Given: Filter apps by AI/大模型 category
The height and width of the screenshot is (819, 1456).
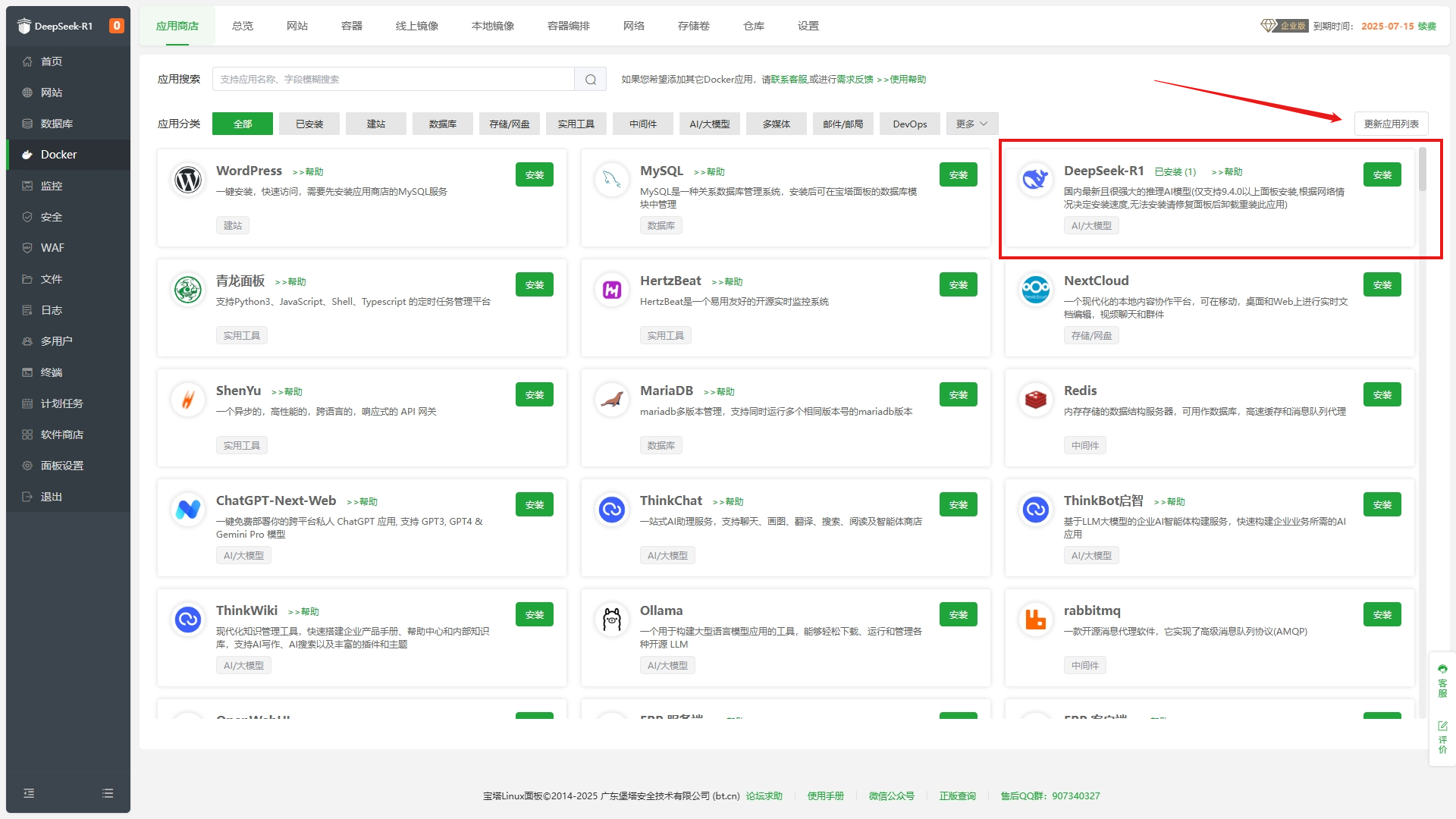Looking at the screenshot, I should pyautogui.click(x=710, y=124).
